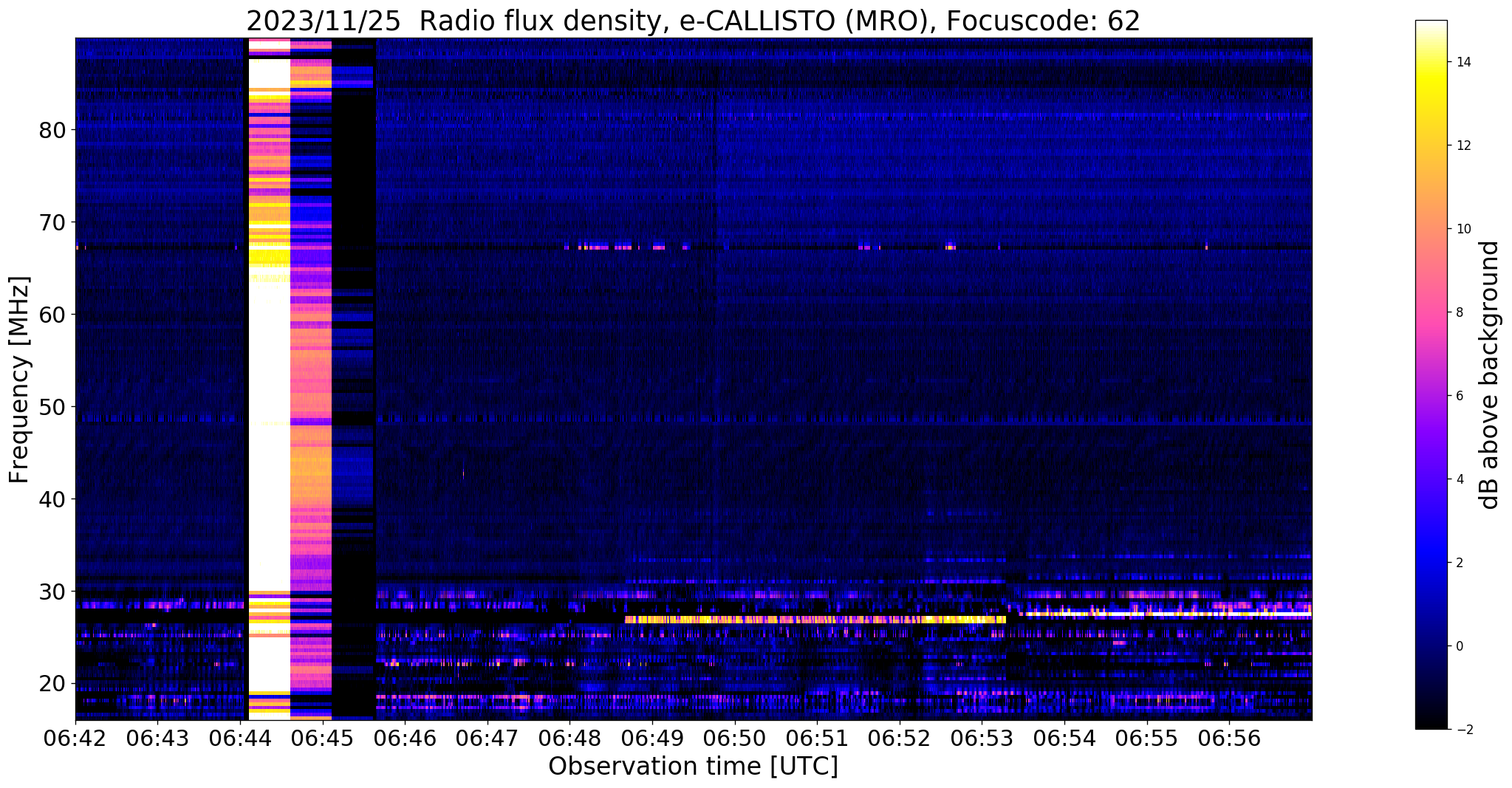Click the 06:47 time tick label

click(x=488, y=738)
